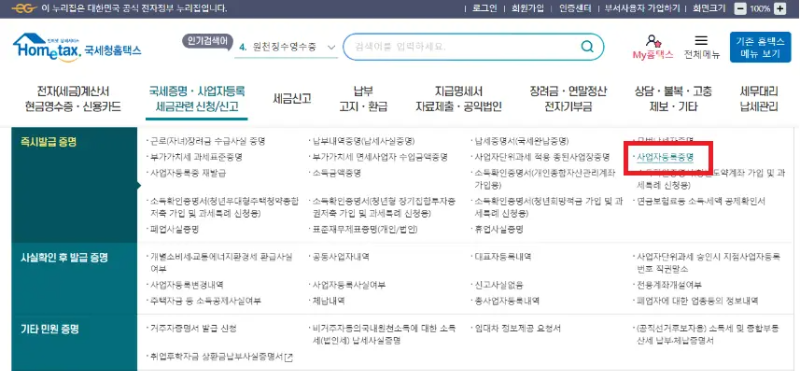
Task: Open 소득확인증명서(청년형 장기집합투자증권저축)
Action: [x=383, y=207]
